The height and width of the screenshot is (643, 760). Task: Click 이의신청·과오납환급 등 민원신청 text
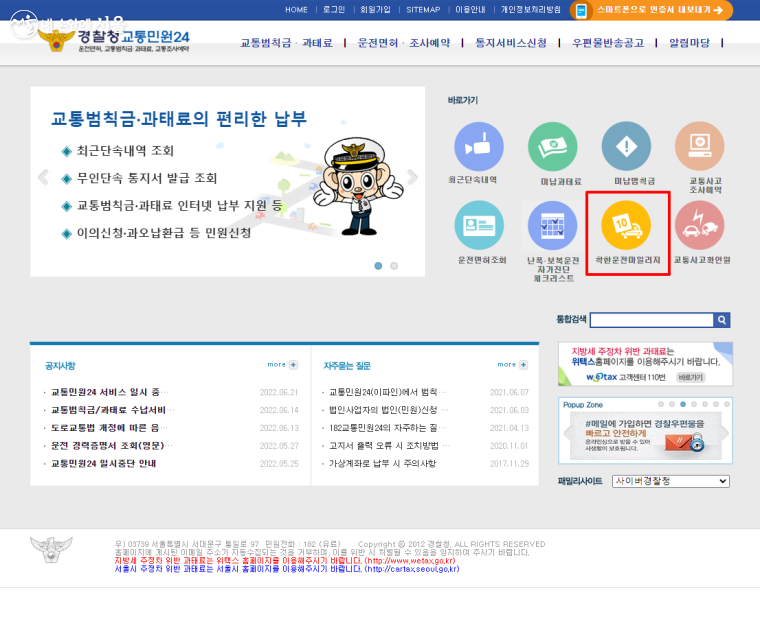[x=163, y=233]
